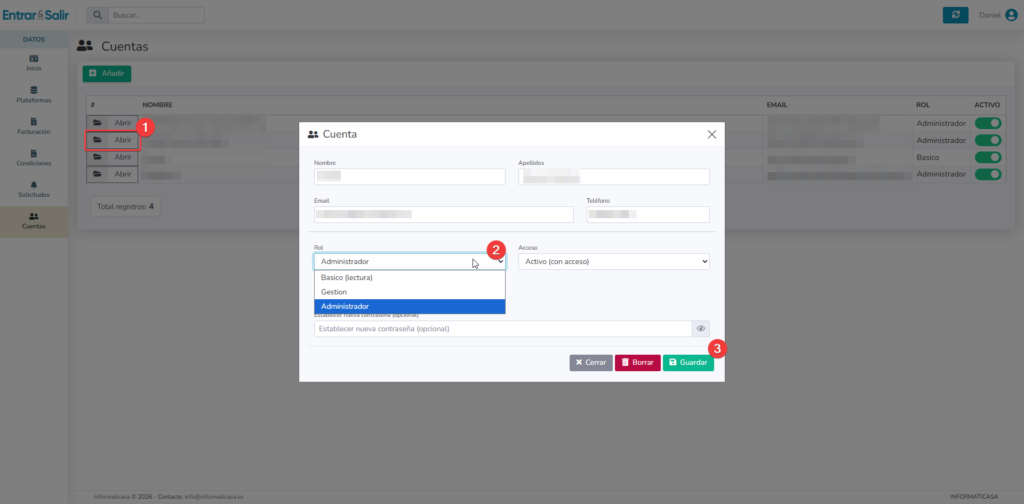Select Administrador option in Rol list
The height and width of the screenshot is (504, 1024).
click(x=409, y=306)
